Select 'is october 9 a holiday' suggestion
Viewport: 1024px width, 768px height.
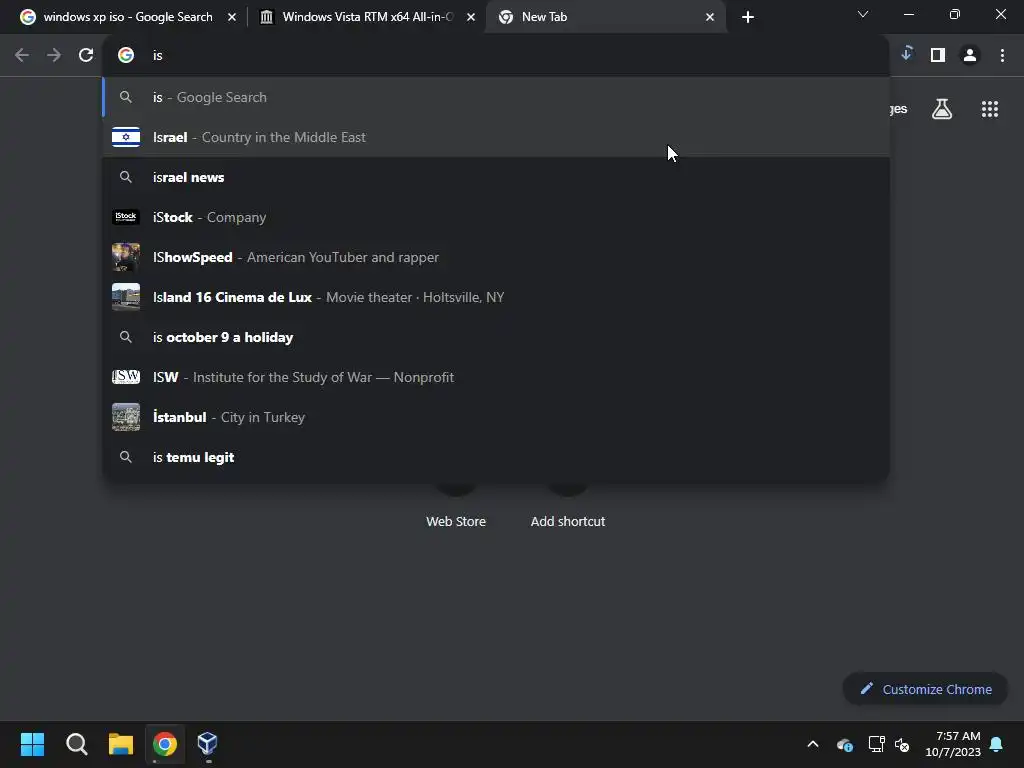tap(496, 337)
